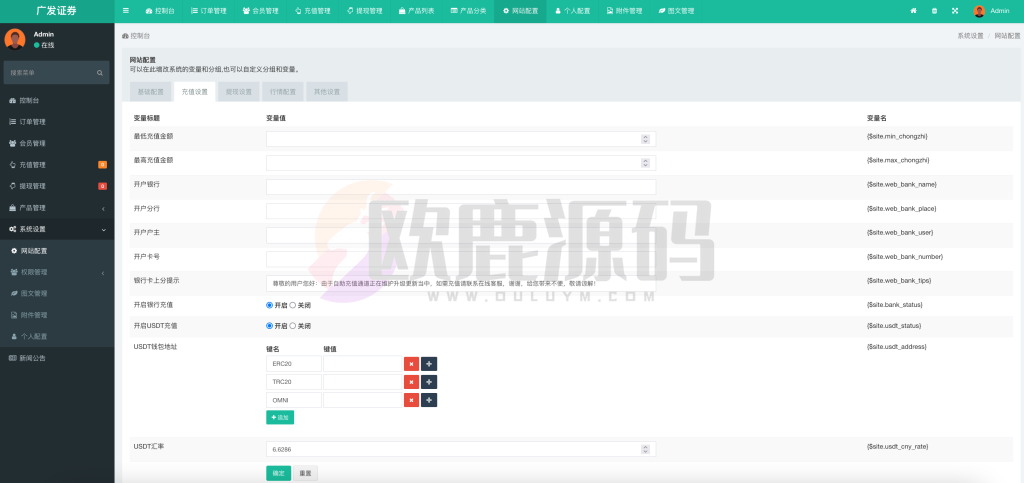Select 开启 for 开启银行充值
Image resolution: width=1024 pixels, height=483 pixels.
click(269, 305)
